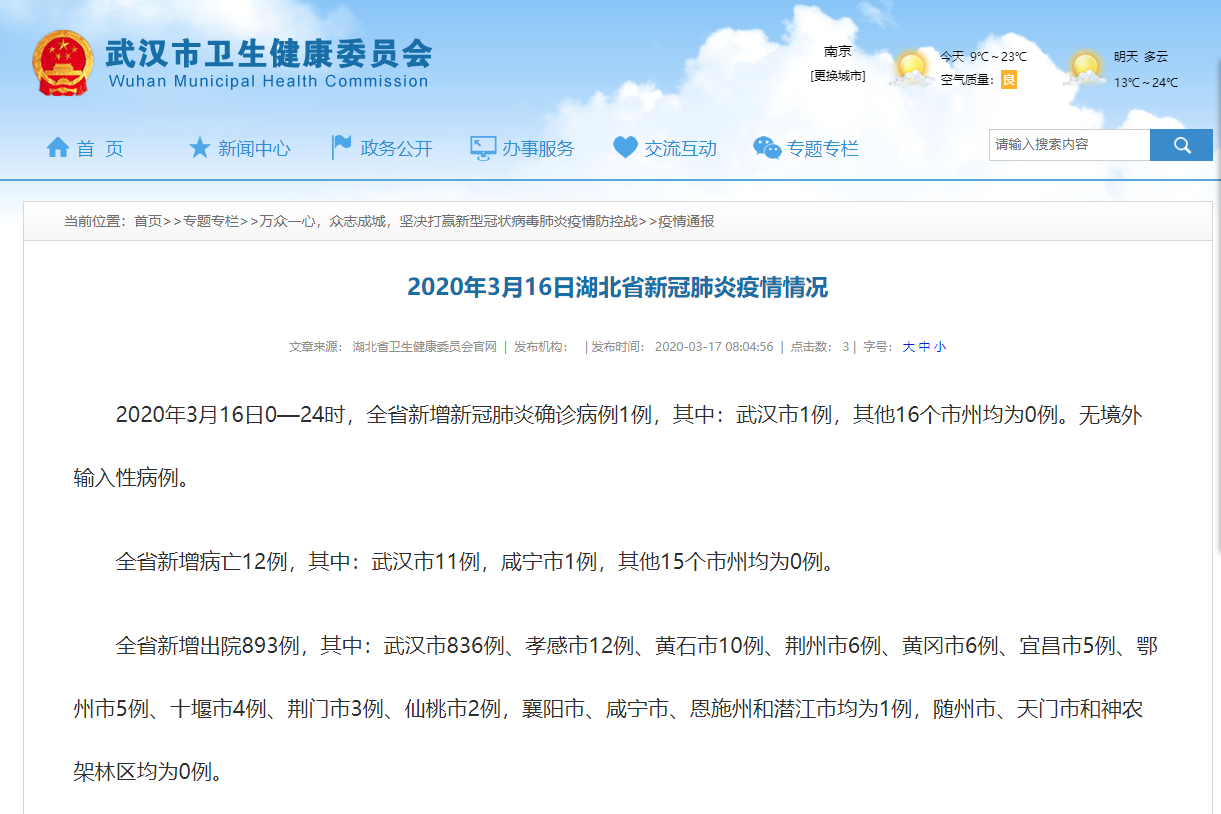Click the monitor icon for 办事服务
The image size is (1221, 814).
(483, 148)
